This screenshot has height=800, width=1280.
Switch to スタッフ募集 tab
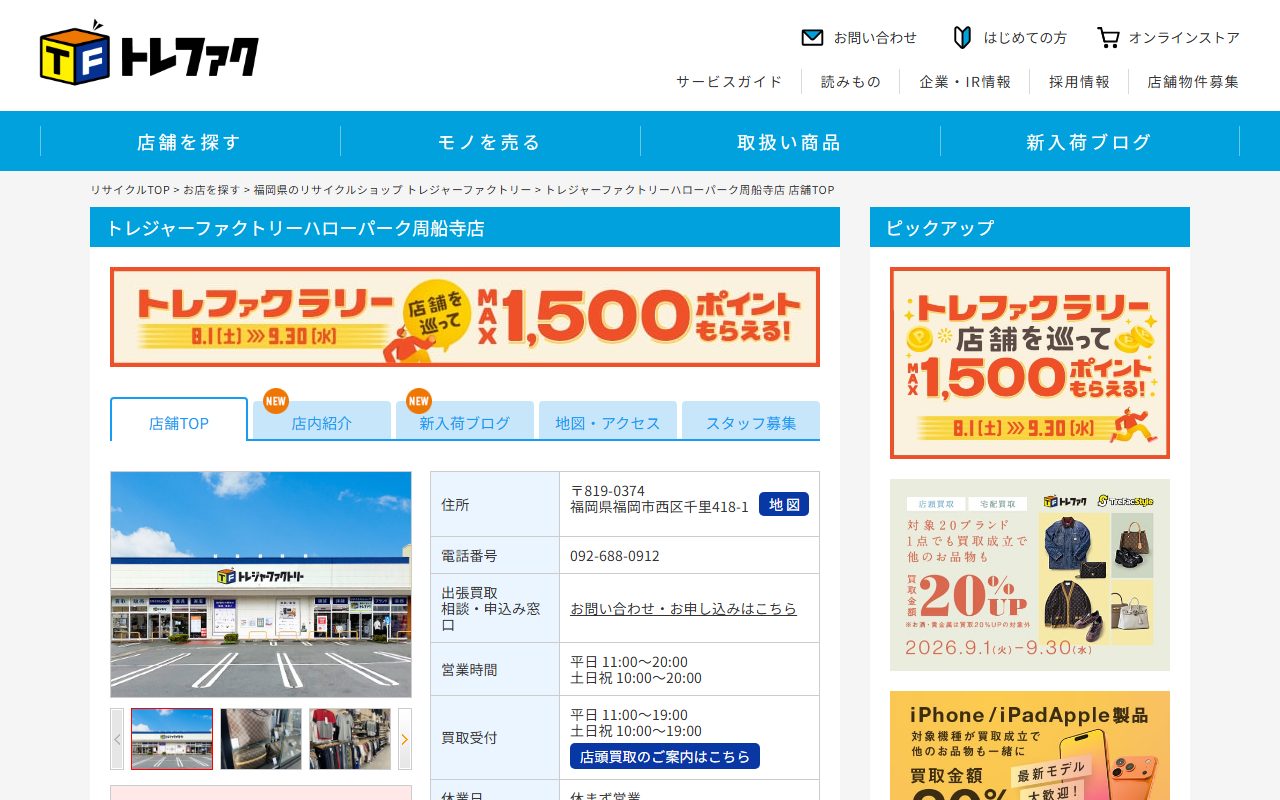pyautogui.click(x=751, y=422)
